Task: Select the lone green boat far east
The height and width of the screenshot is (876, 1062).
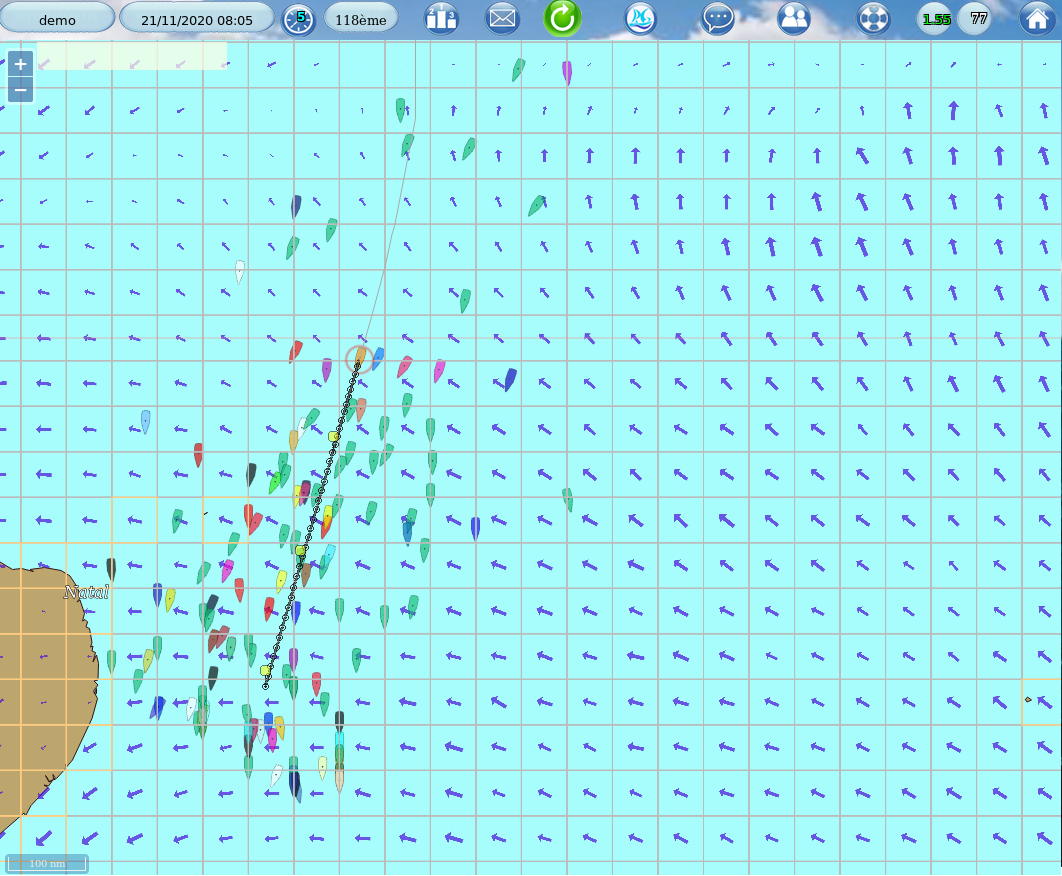Action: [568, 499]
